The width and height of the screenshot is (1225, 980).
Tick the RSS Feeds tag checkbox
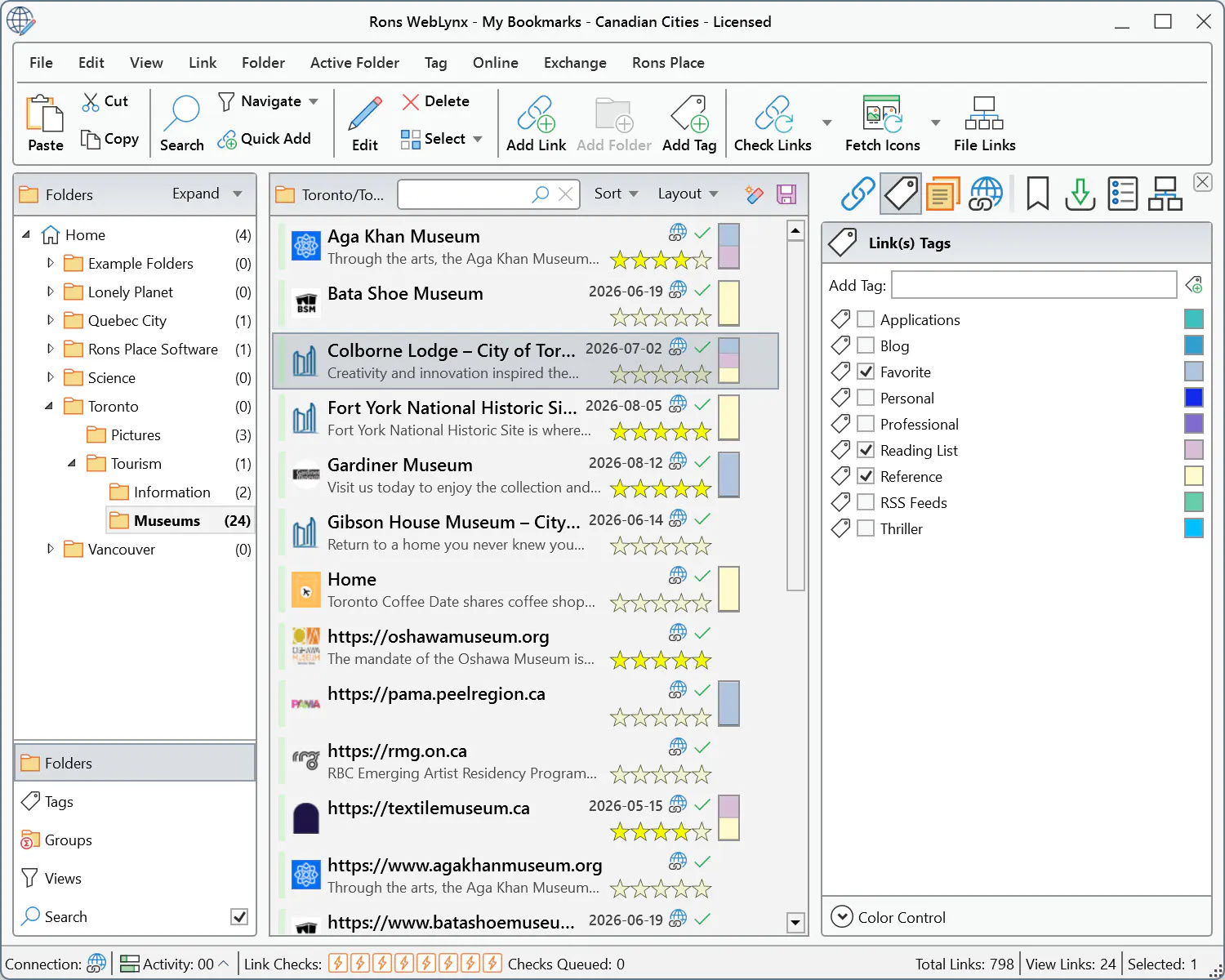point(866,502)
